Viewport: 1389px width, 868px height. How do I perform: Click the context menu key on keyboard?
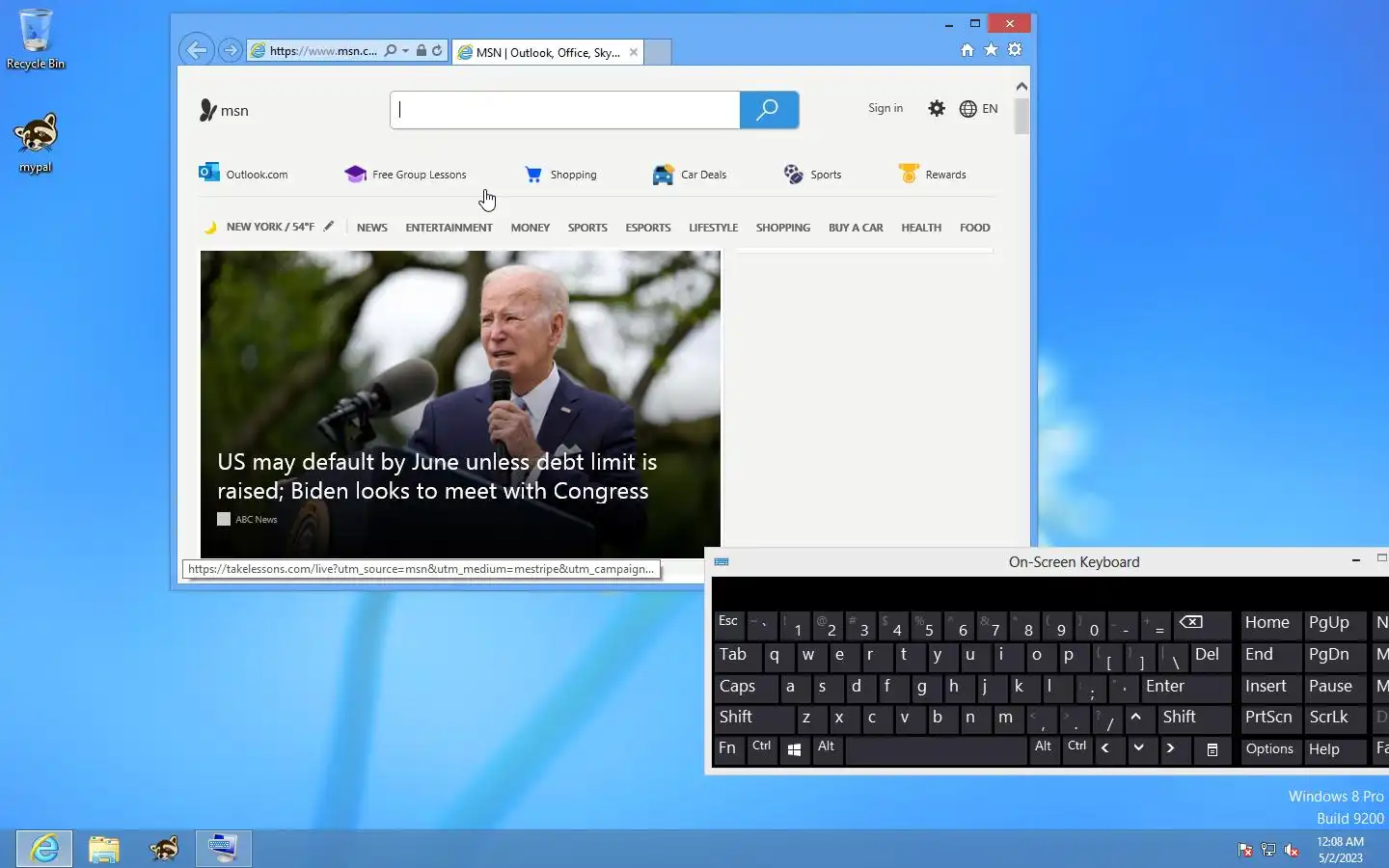(x=1212, y=749)
